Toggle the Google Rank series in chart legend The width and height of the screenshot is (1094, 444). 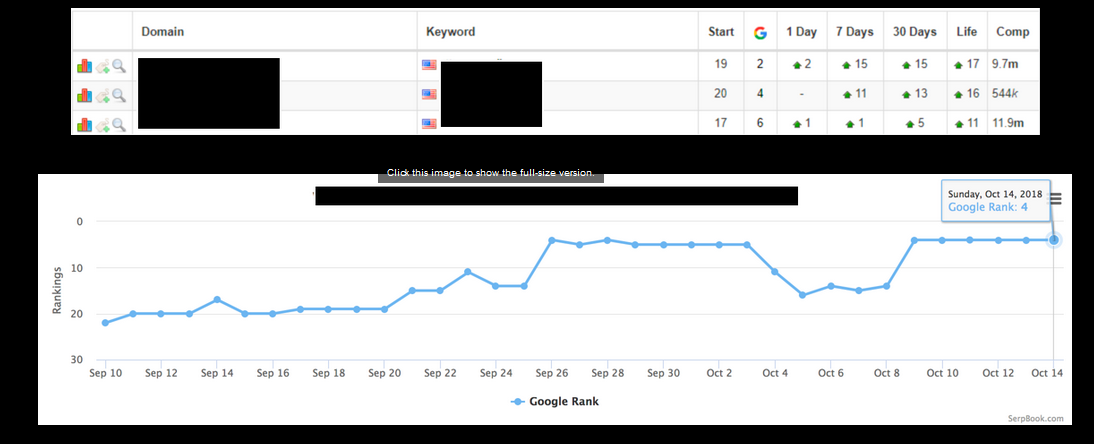pos(555,401)
